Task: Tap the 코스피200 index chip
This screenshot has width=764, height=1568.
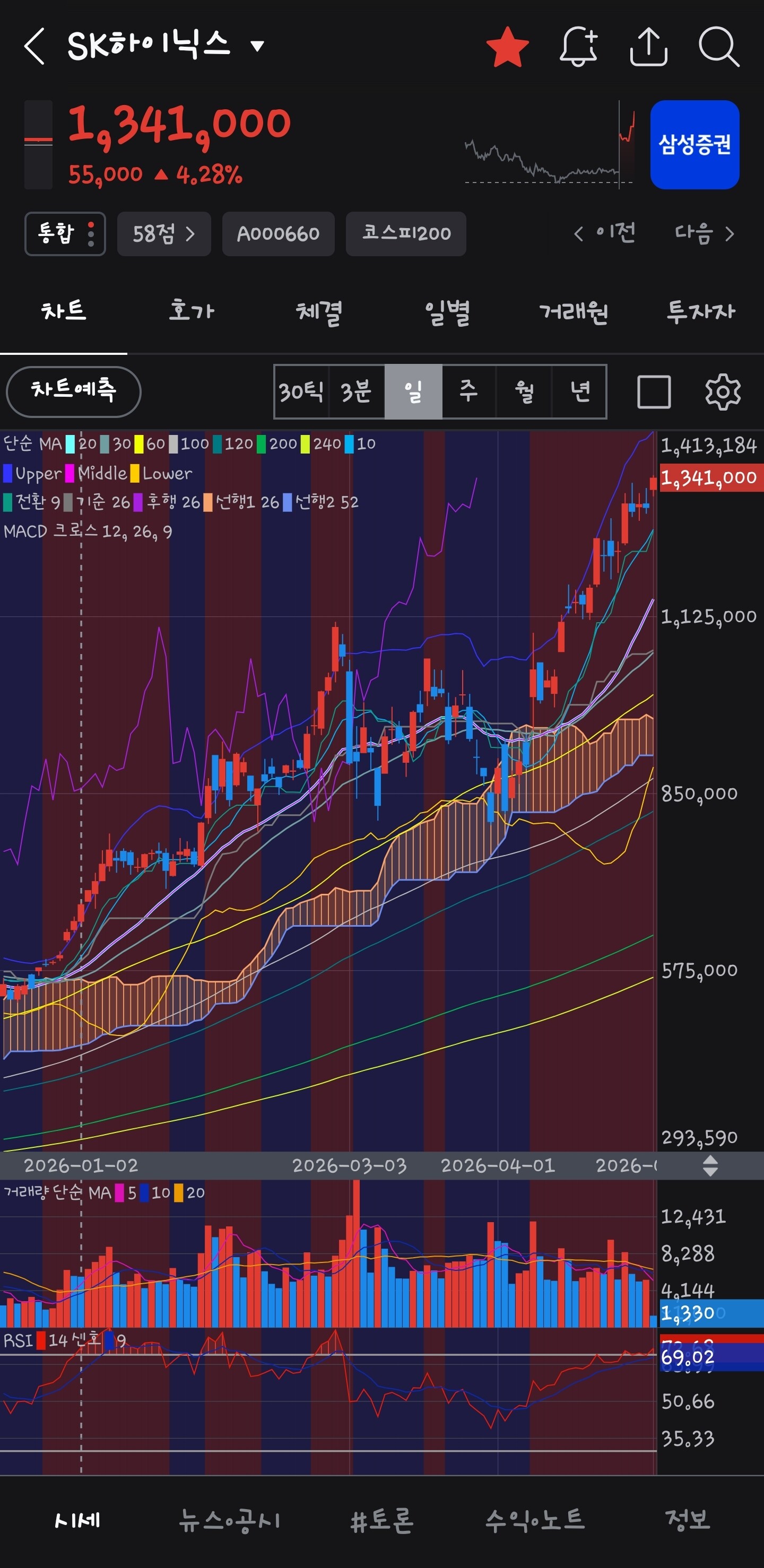Action: pyautogui.click(x=406, y=234)
